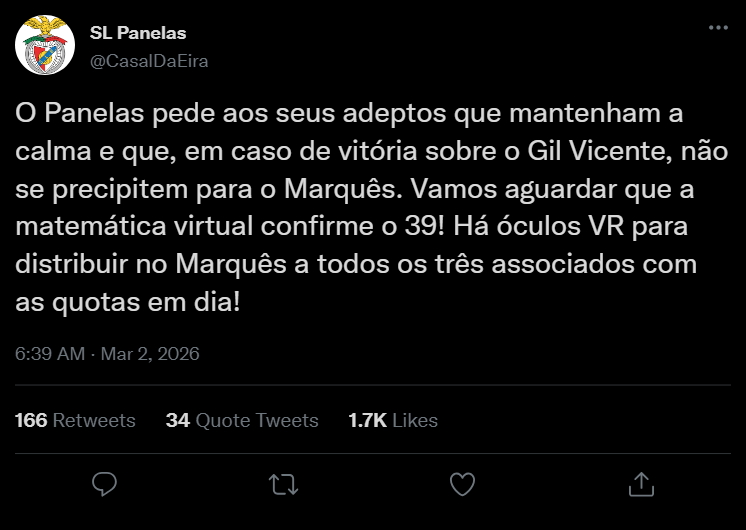Visit the @CasalDaEira handle
Image resolution: width=746 pixels, height=530 pixels.
click(x=149, y=60)
